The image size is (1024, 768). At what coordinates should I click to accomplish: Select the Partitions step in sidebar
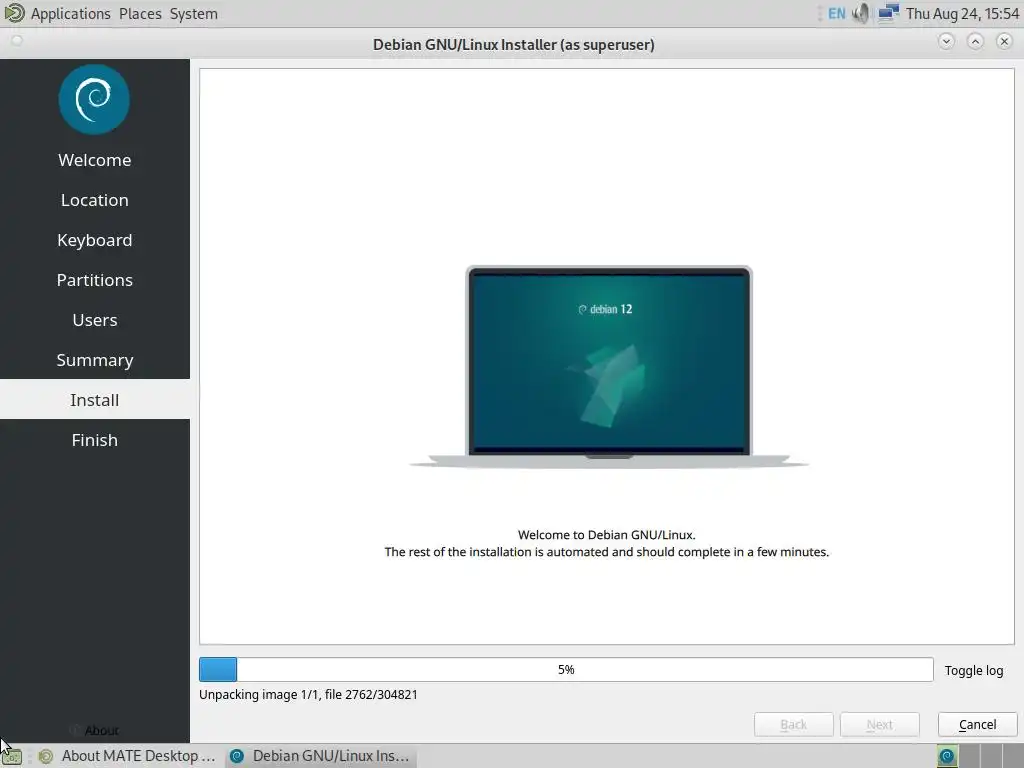point(95,280)
